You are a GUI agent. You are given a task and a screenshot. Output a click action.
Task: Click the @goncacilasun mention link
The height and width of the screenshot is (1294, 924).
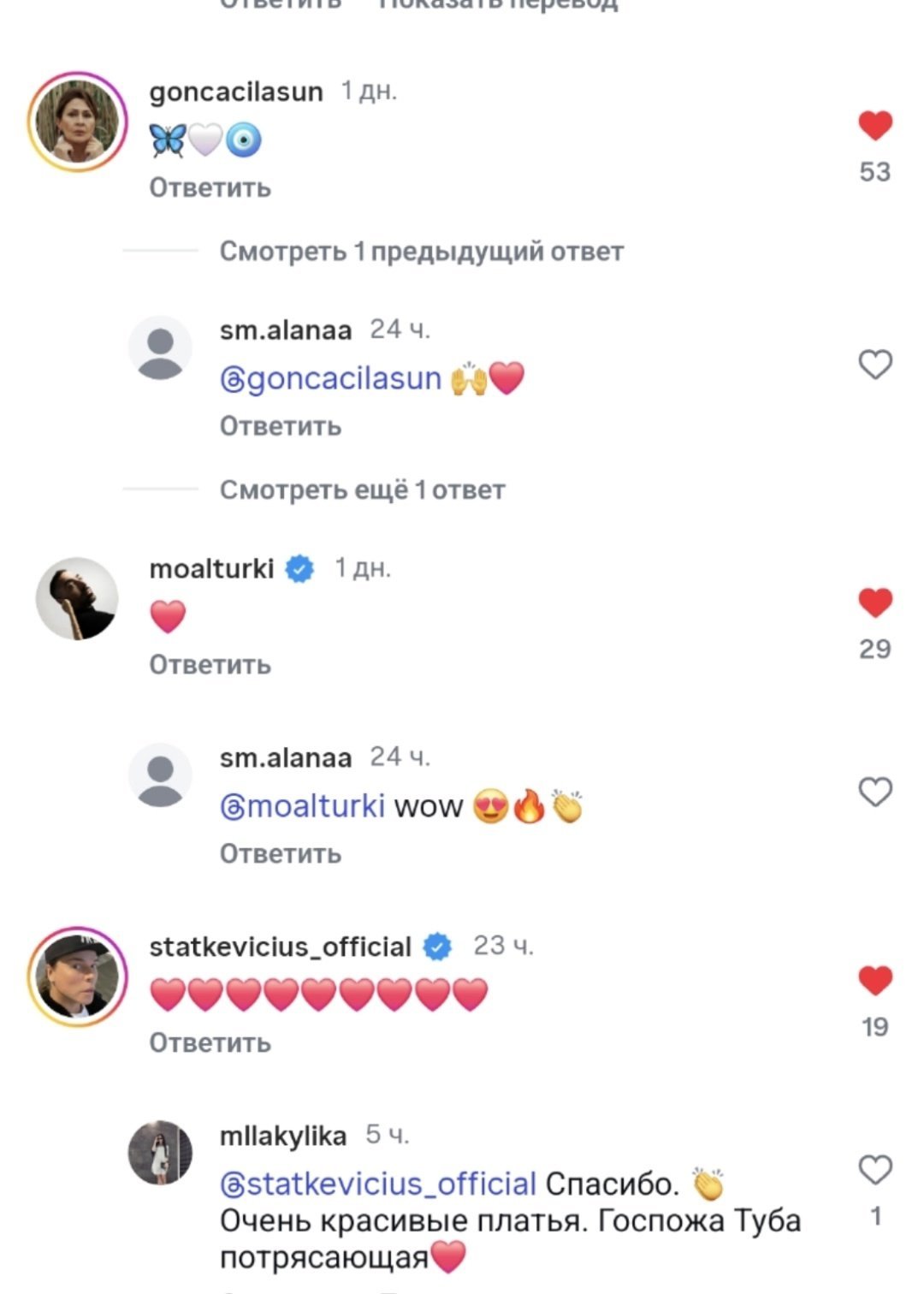click(330, 378)
